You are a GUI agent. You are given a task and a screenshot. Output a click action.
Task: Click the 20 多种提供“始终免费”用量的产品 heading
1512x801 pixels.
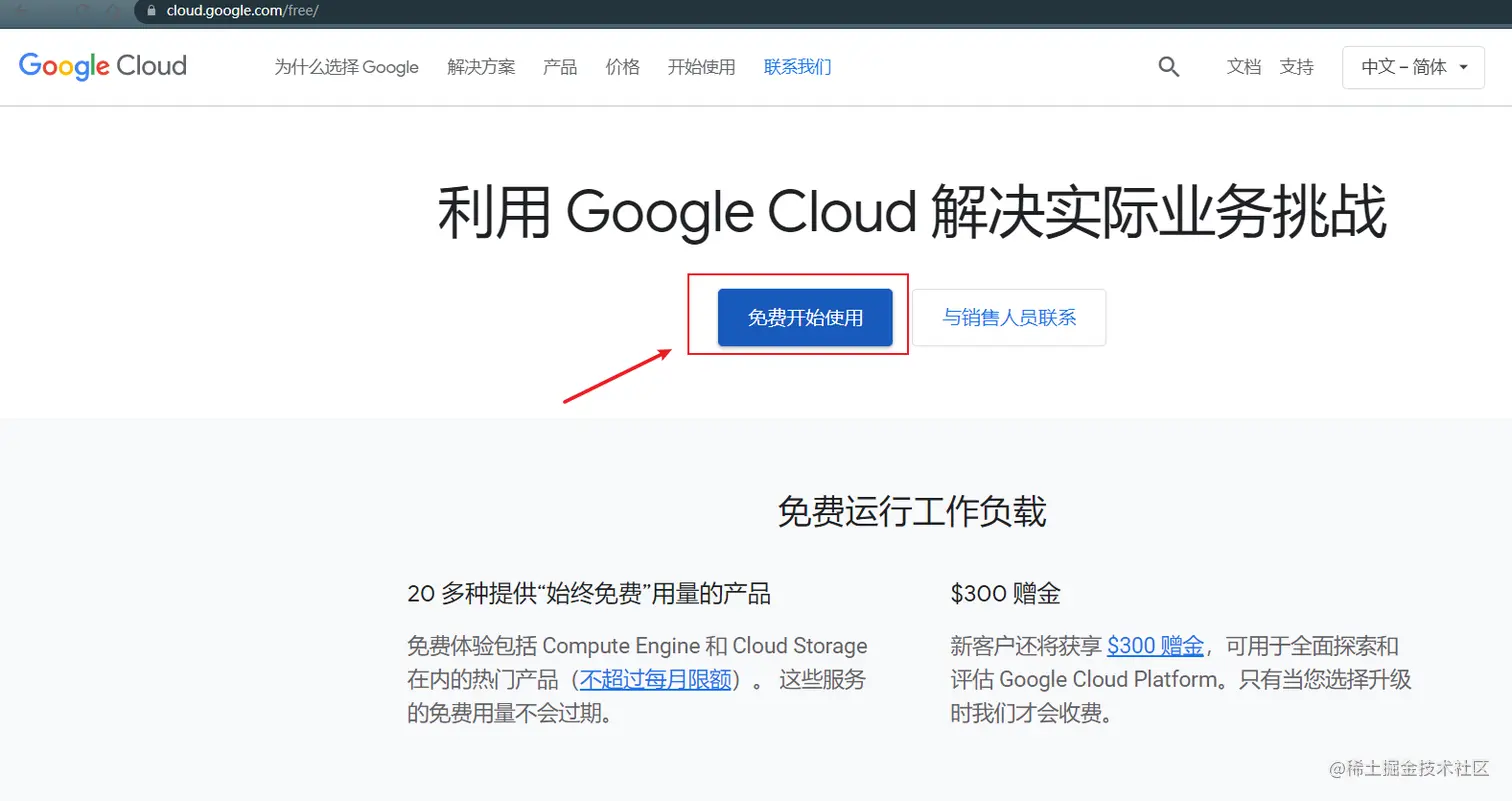coord(589,594)
